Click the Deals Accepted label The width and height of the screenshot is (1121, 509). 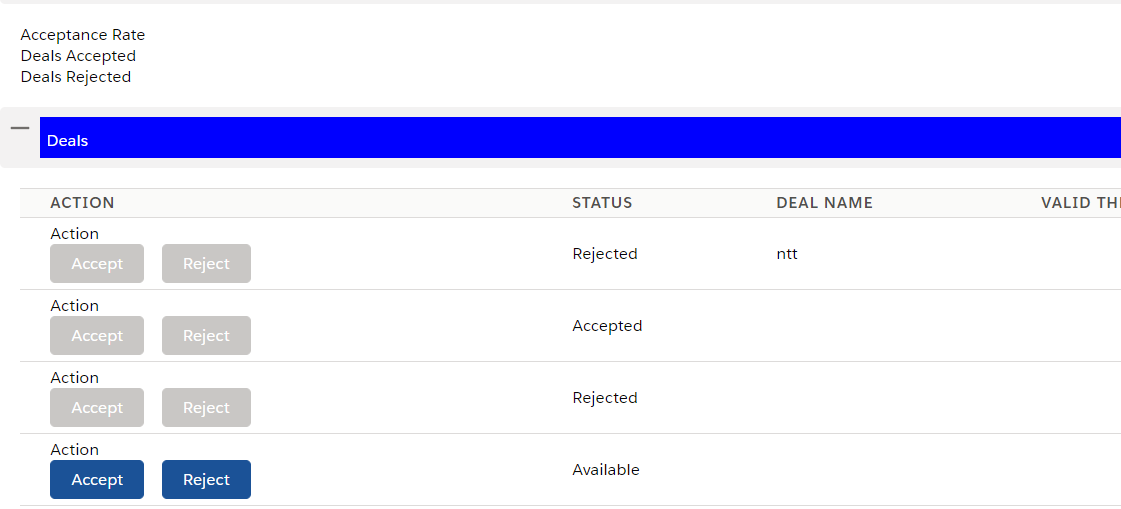pyautogui.click(x=78, y=56)
